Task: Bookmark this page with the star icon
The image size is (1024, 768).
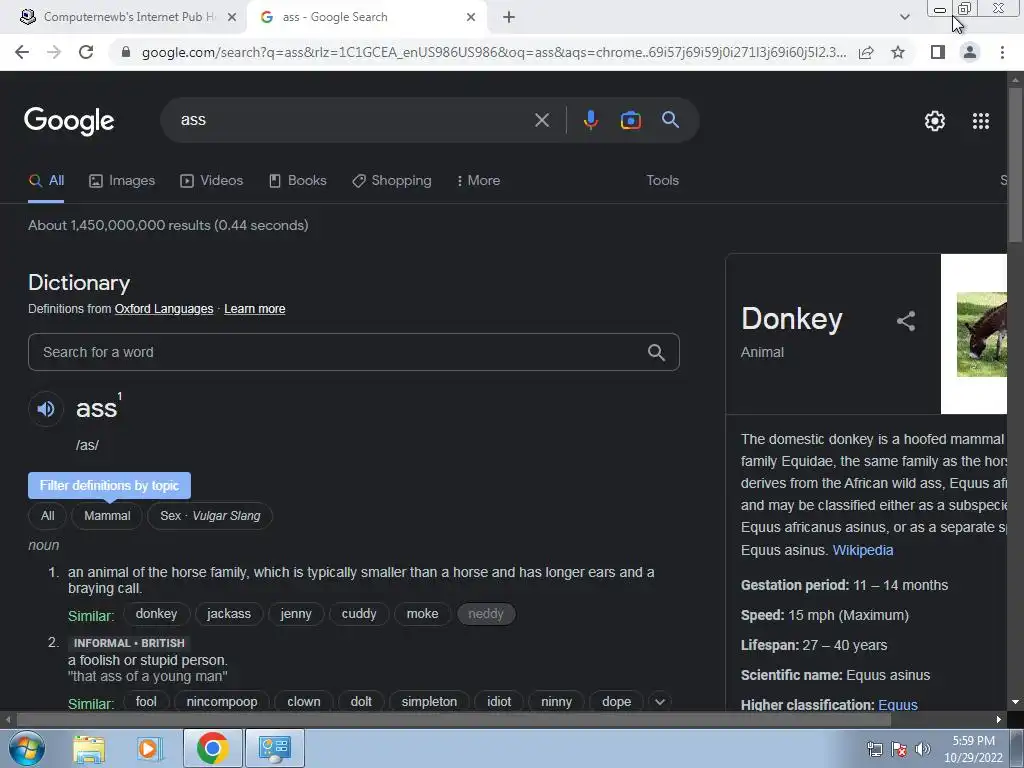Action: [x=898, y=52]
